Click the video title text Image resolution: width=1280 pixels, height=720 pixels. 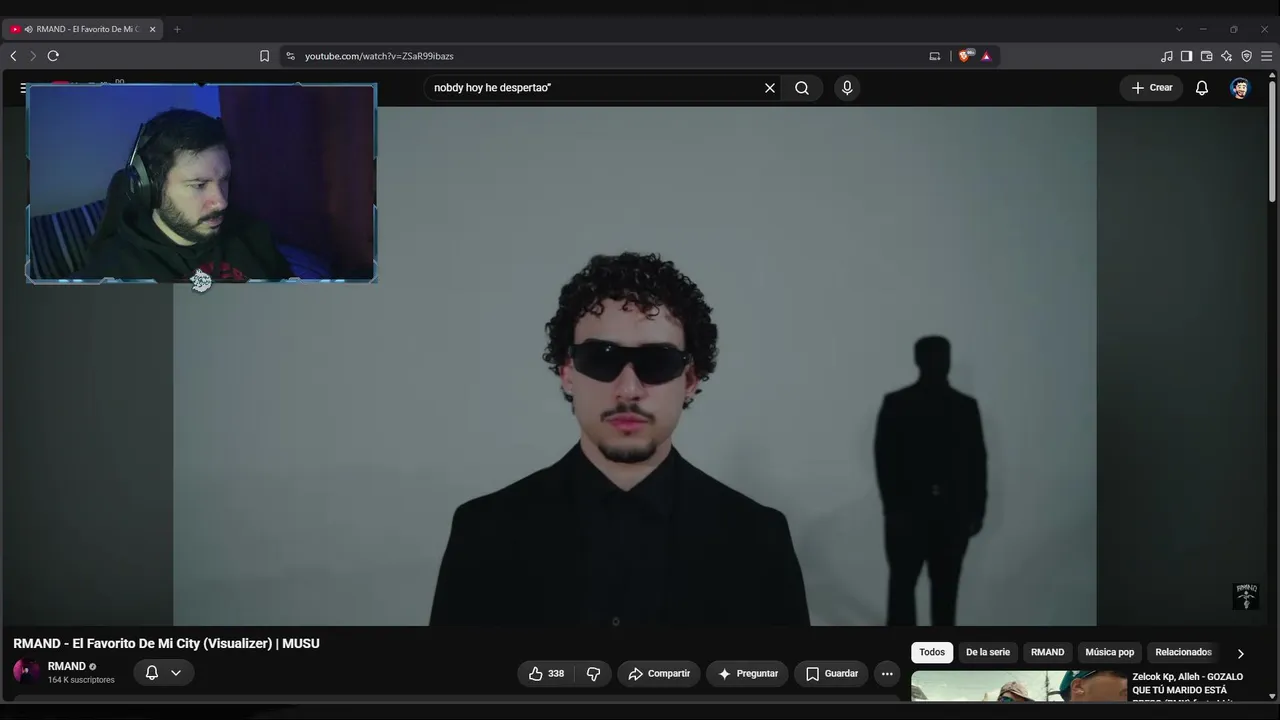[x=166, y=643]
